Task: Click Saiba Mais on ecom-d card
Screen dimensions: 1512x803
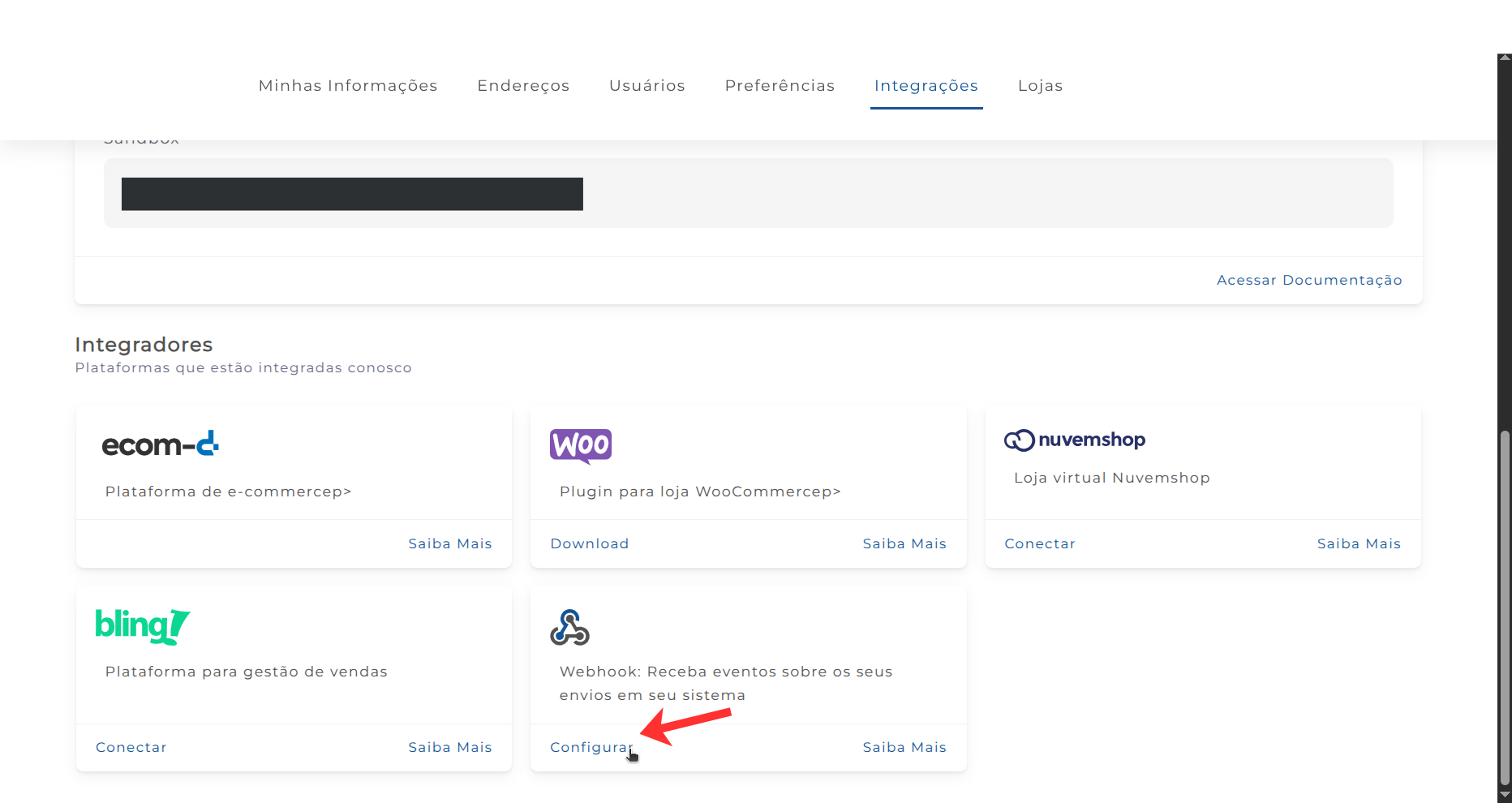Action: point(450,543)
